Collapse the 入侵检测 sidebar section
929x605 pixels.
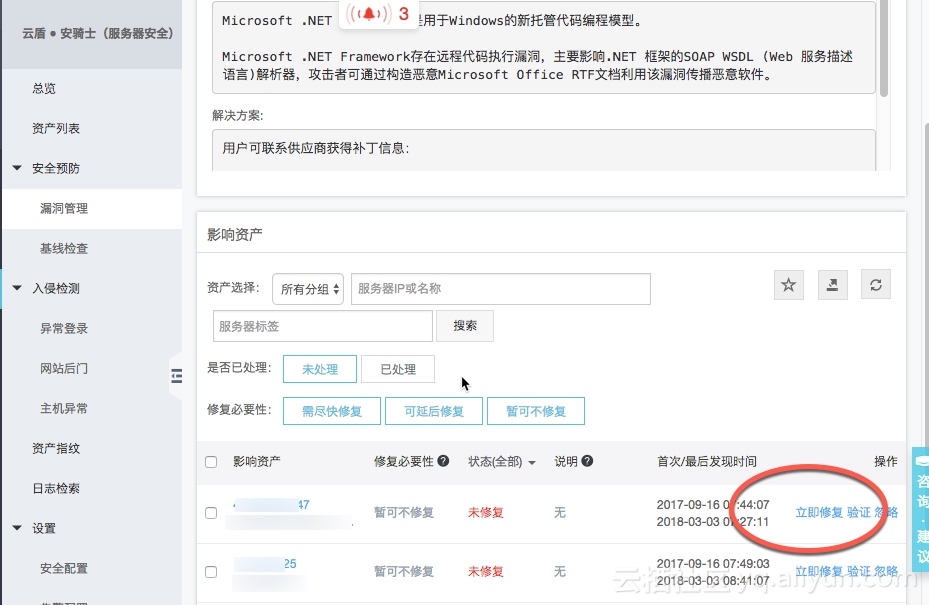pos(17,288)
